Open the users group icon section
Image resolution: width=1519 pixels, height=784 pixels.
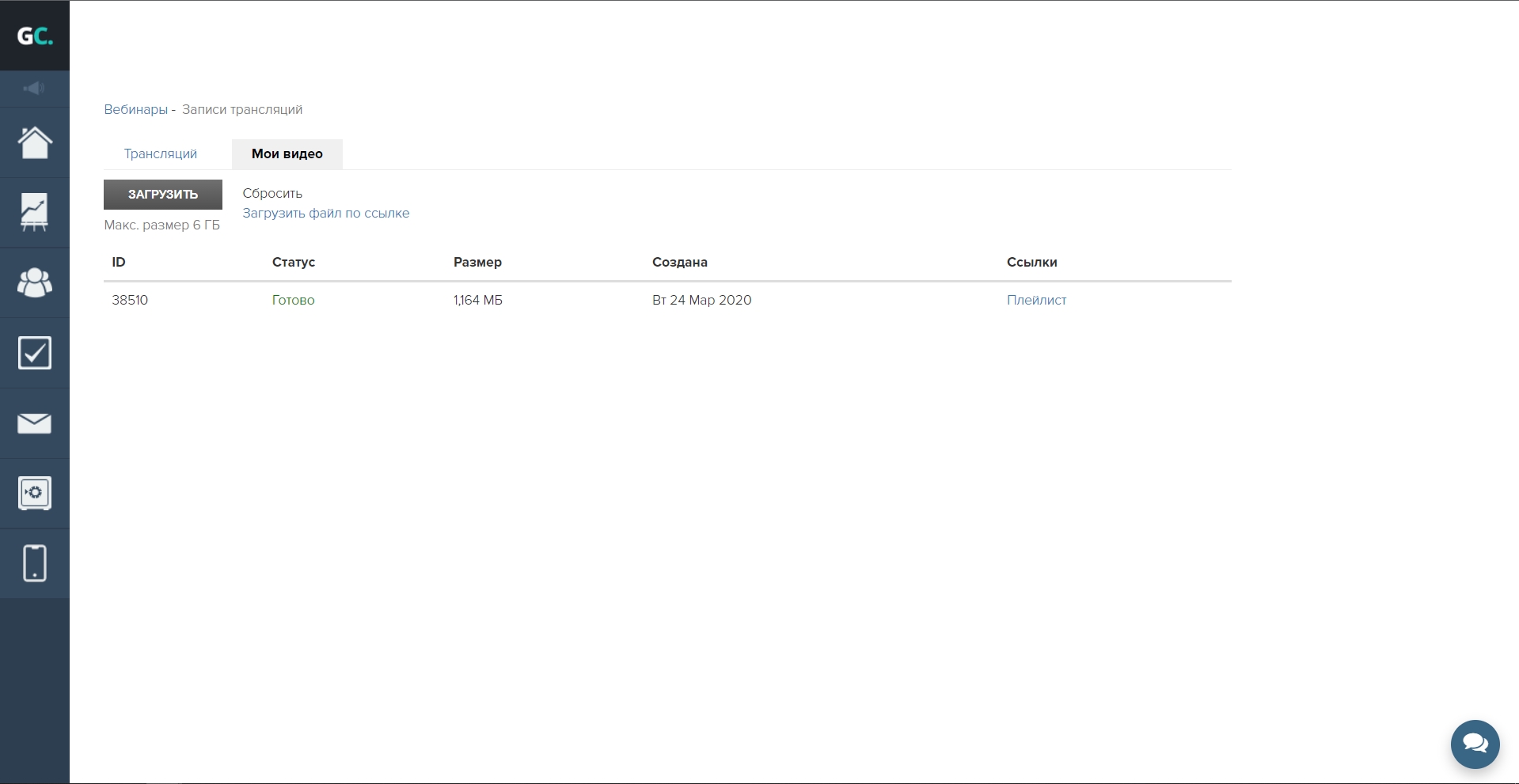35,282
